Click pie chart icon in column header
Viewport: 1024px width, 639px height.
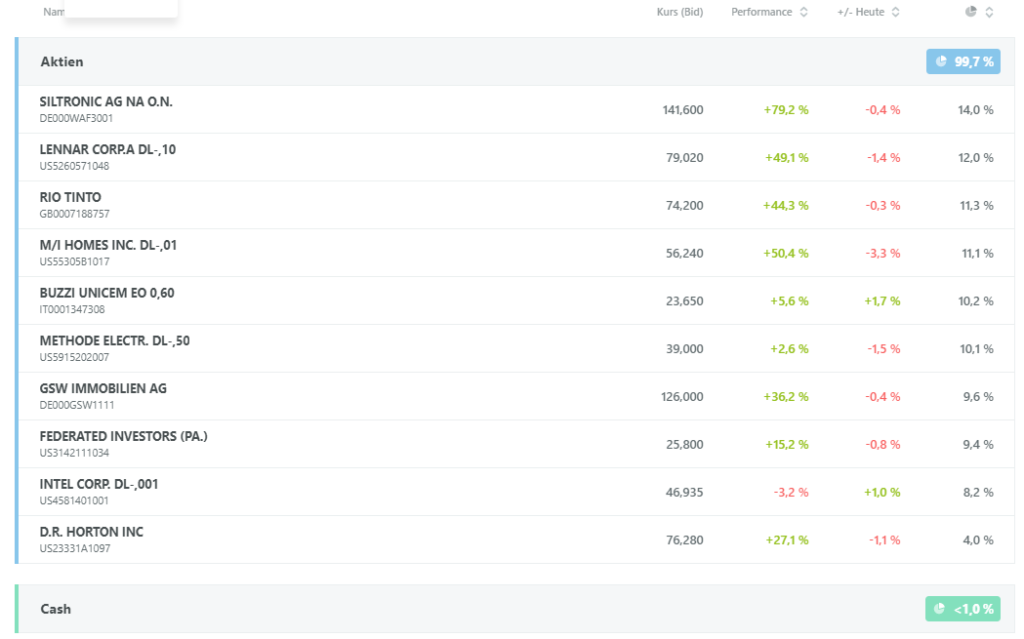pos(971,11)
